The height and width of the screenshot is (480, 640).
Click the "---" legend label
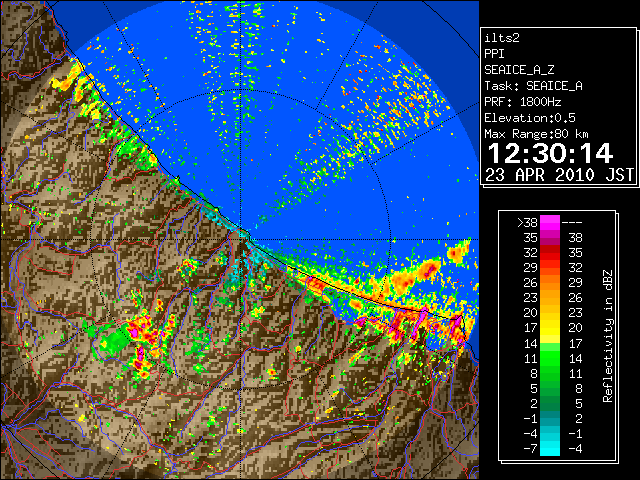click(572, 223)
